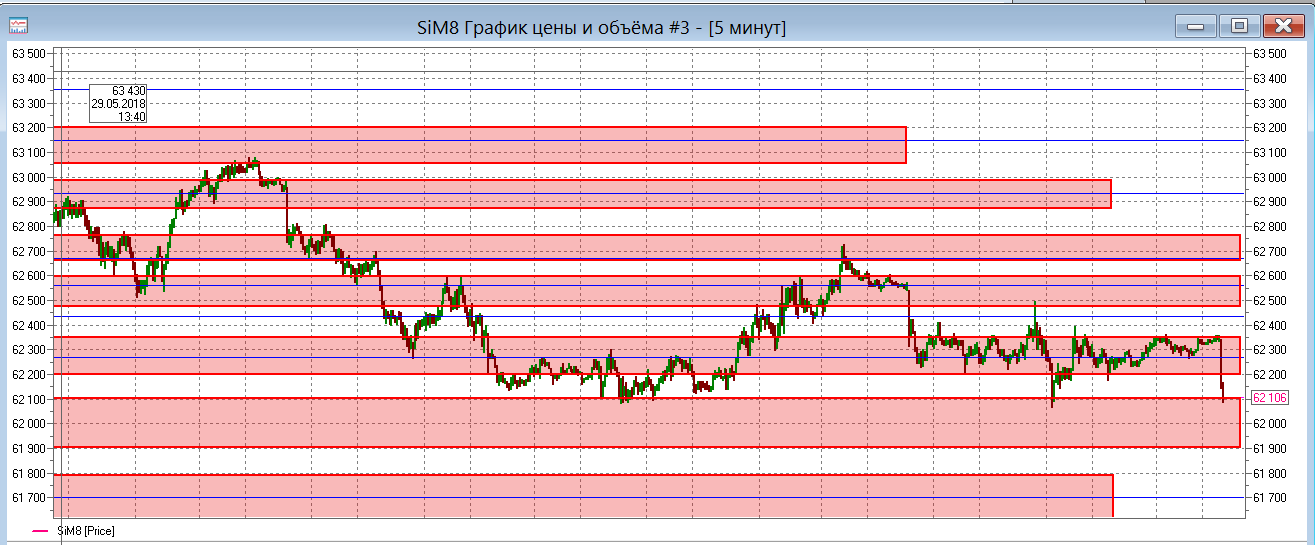Click the '62 300' label on the right axis

coord(1271,349)
